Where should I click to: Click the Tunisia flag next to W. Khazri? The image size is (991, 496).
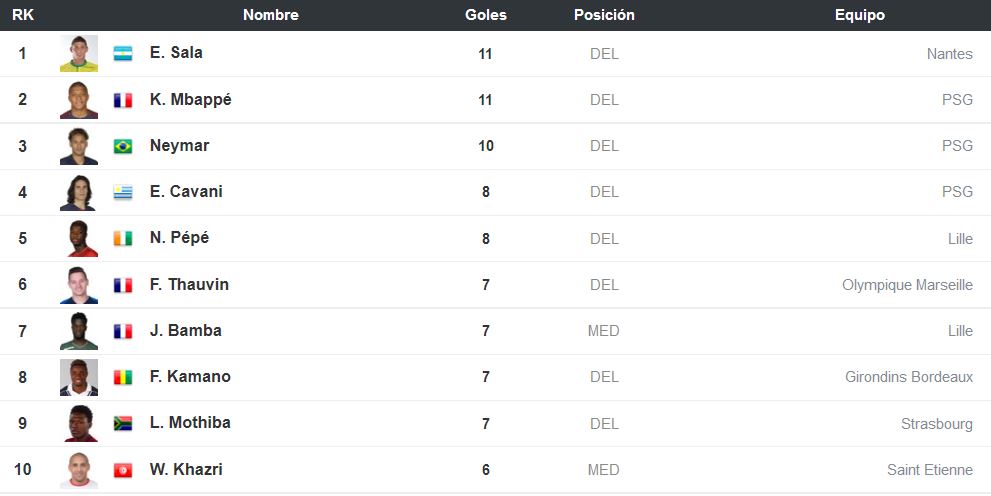123,470
